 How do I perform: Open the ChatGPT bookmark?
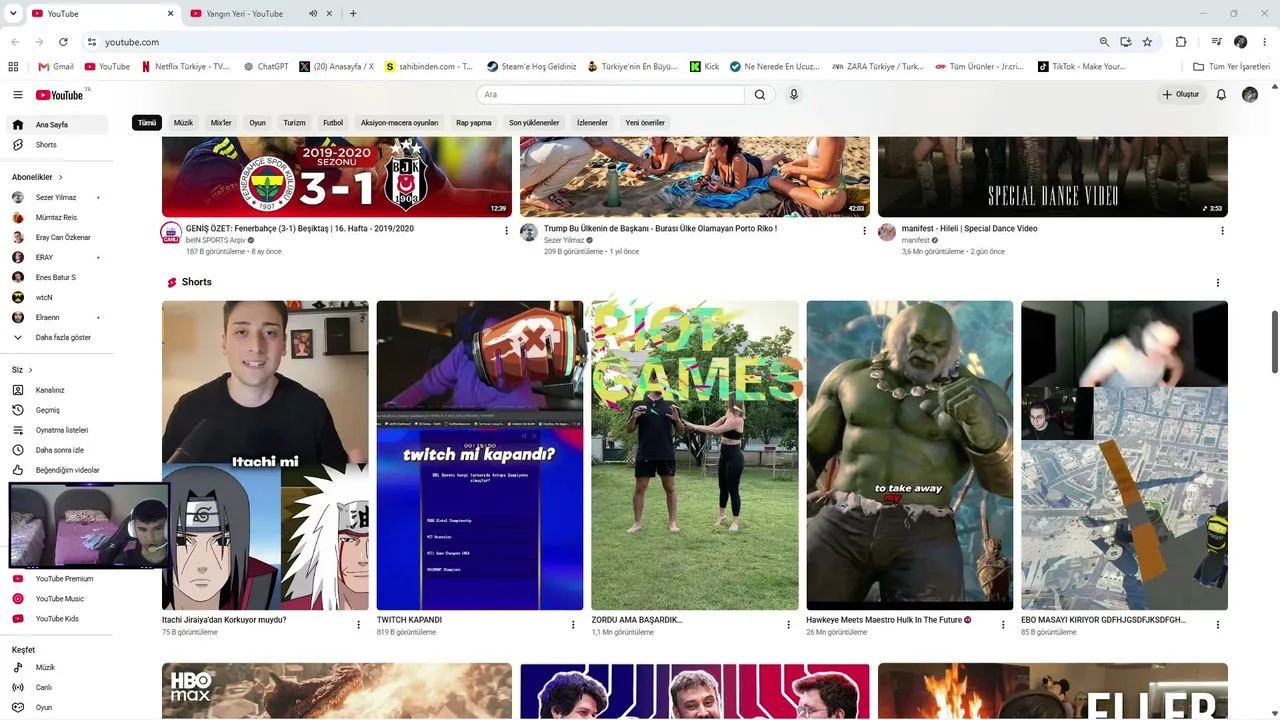click(266, 67)
